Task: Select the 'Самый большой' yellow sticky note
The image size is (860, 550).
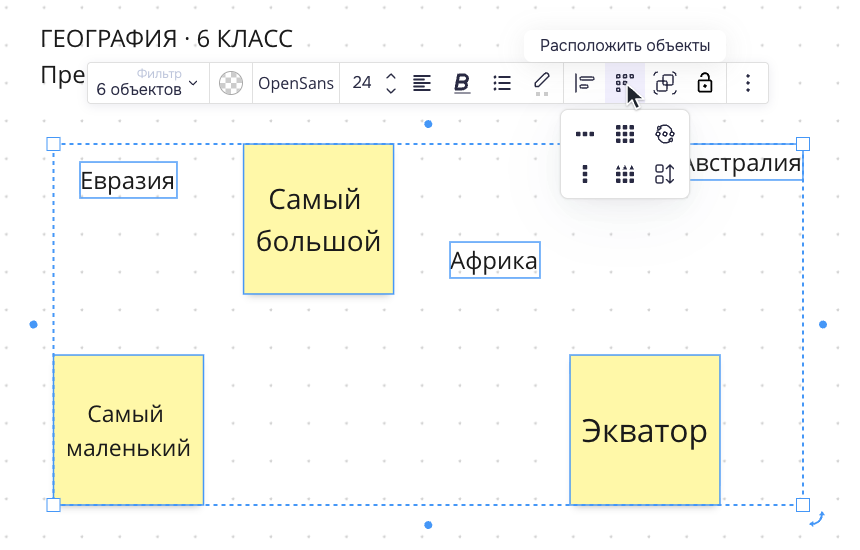Action: (319, 219)
